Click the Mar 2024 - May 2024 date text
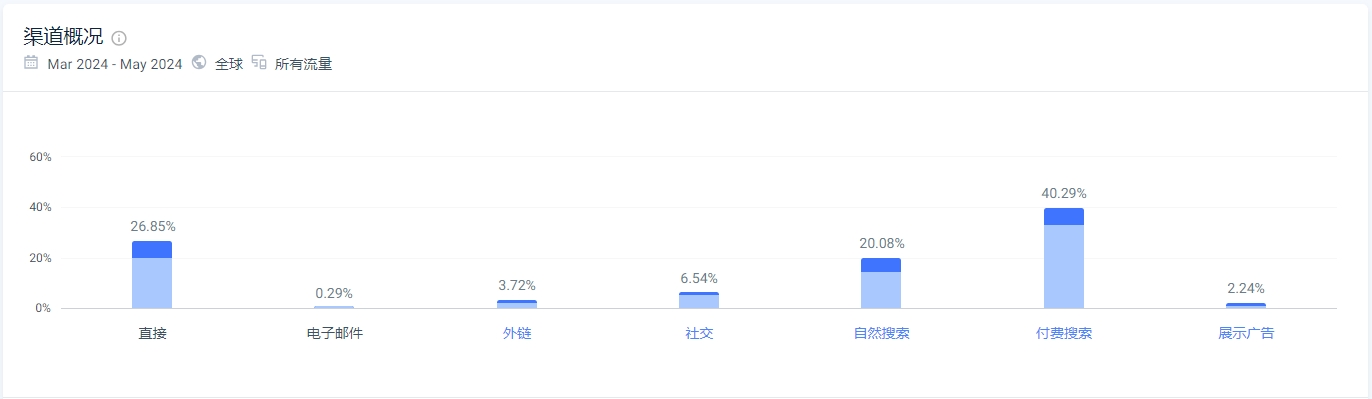Image resolution: width=1372 pixels, height=399 pixels. click(x=115, y=64)
